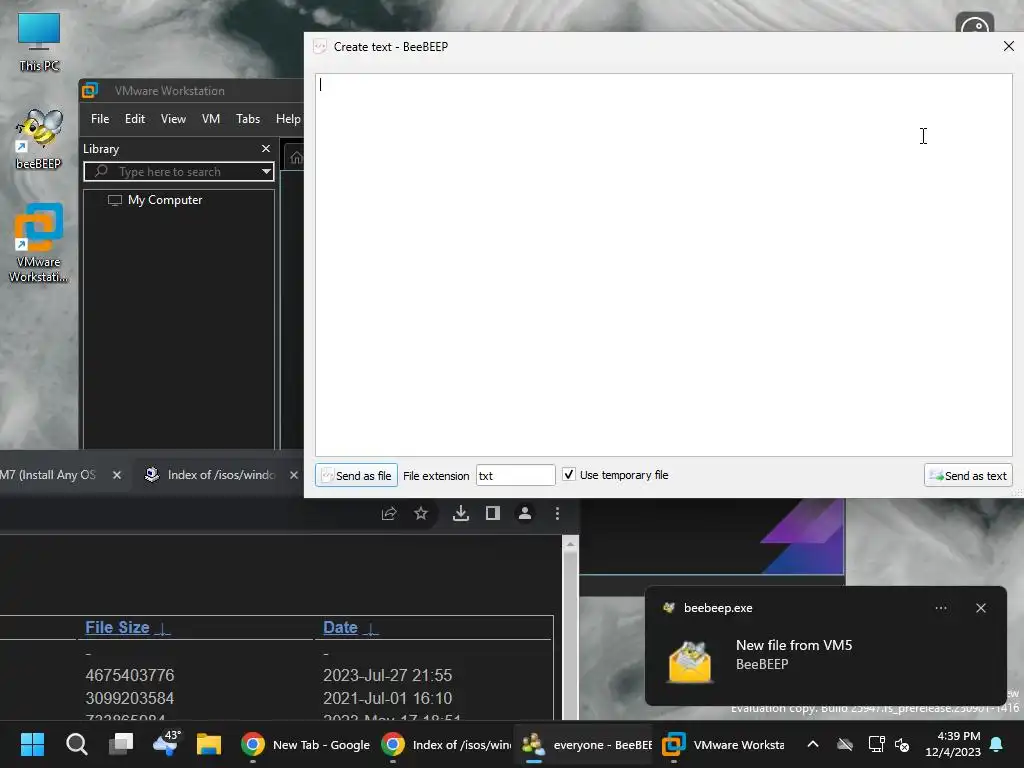Close the Create text BeeBEEP dialog

[1008, 46]
